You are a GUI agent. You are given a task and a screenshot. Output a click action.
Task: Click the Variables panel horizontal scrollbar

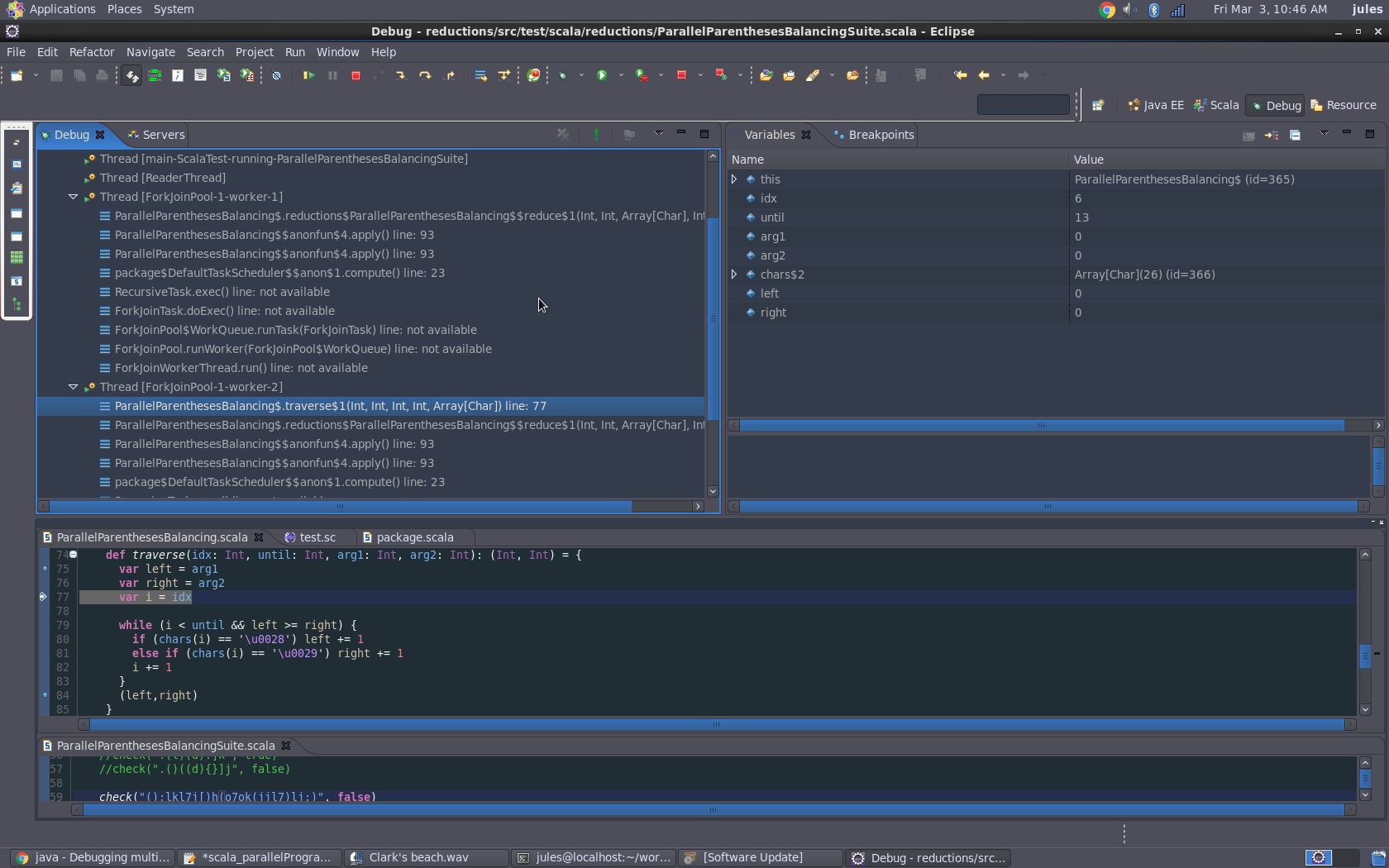(1042, 425)
